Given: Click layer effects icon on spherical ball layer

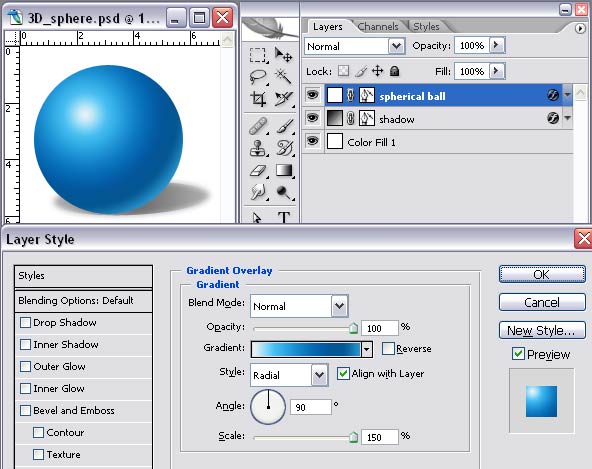Looking at the screenshot, I should [x=553, y=95].
